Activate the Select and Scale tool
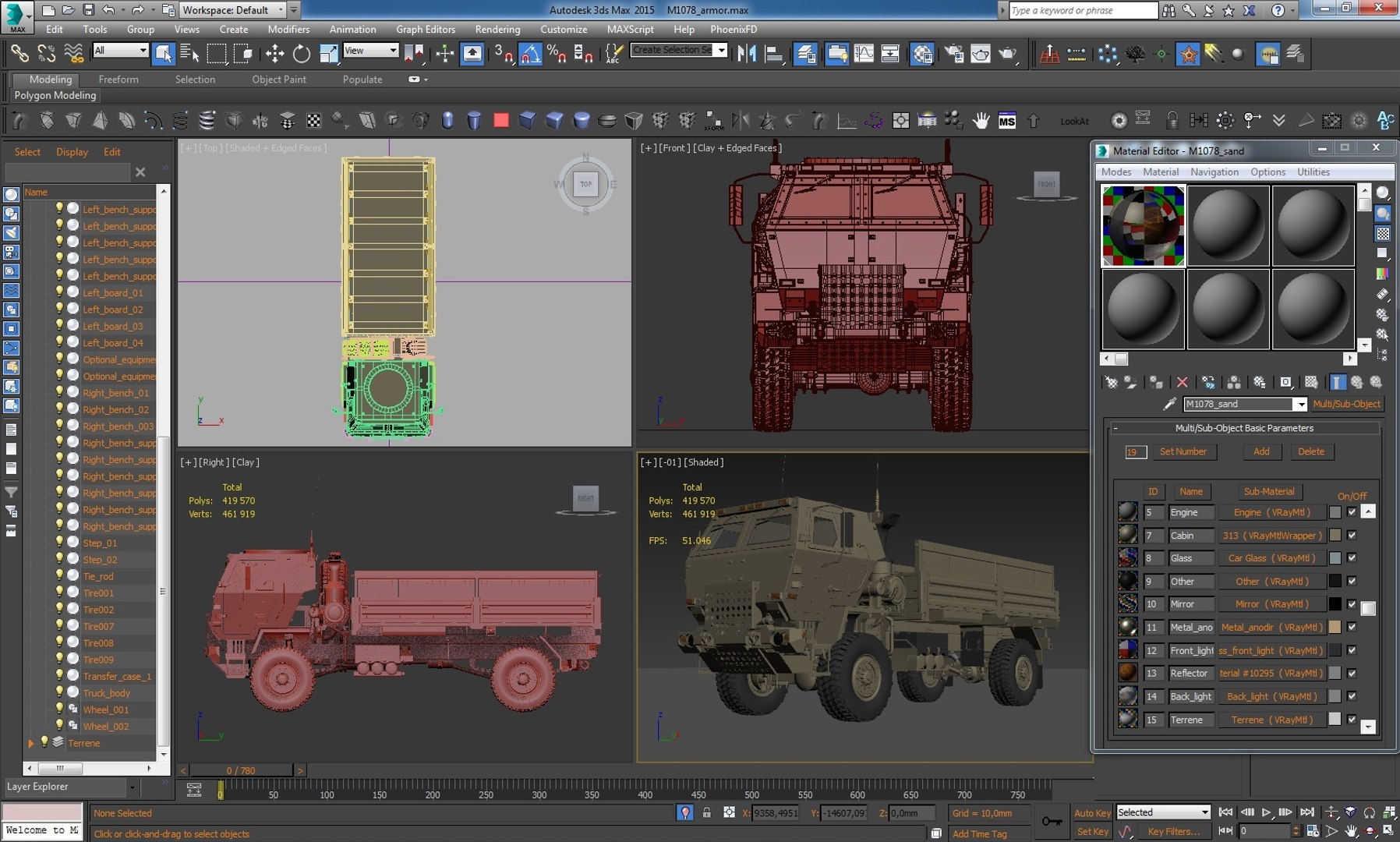 pos(329,53)
